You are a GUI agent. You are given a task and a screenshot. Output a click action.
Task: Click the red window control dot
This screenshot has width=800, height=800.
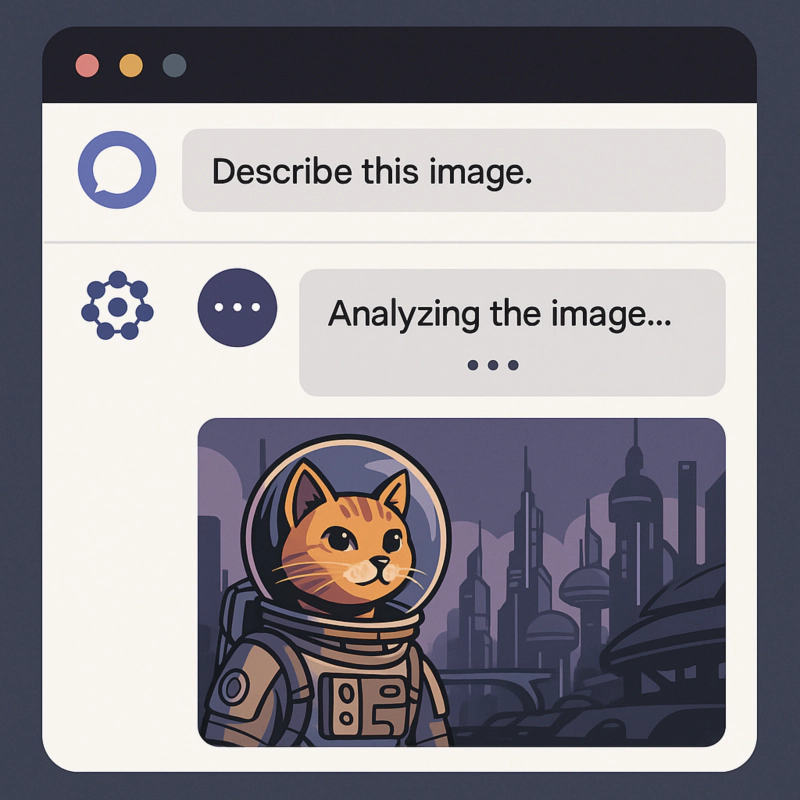click(x=87, y=66)
